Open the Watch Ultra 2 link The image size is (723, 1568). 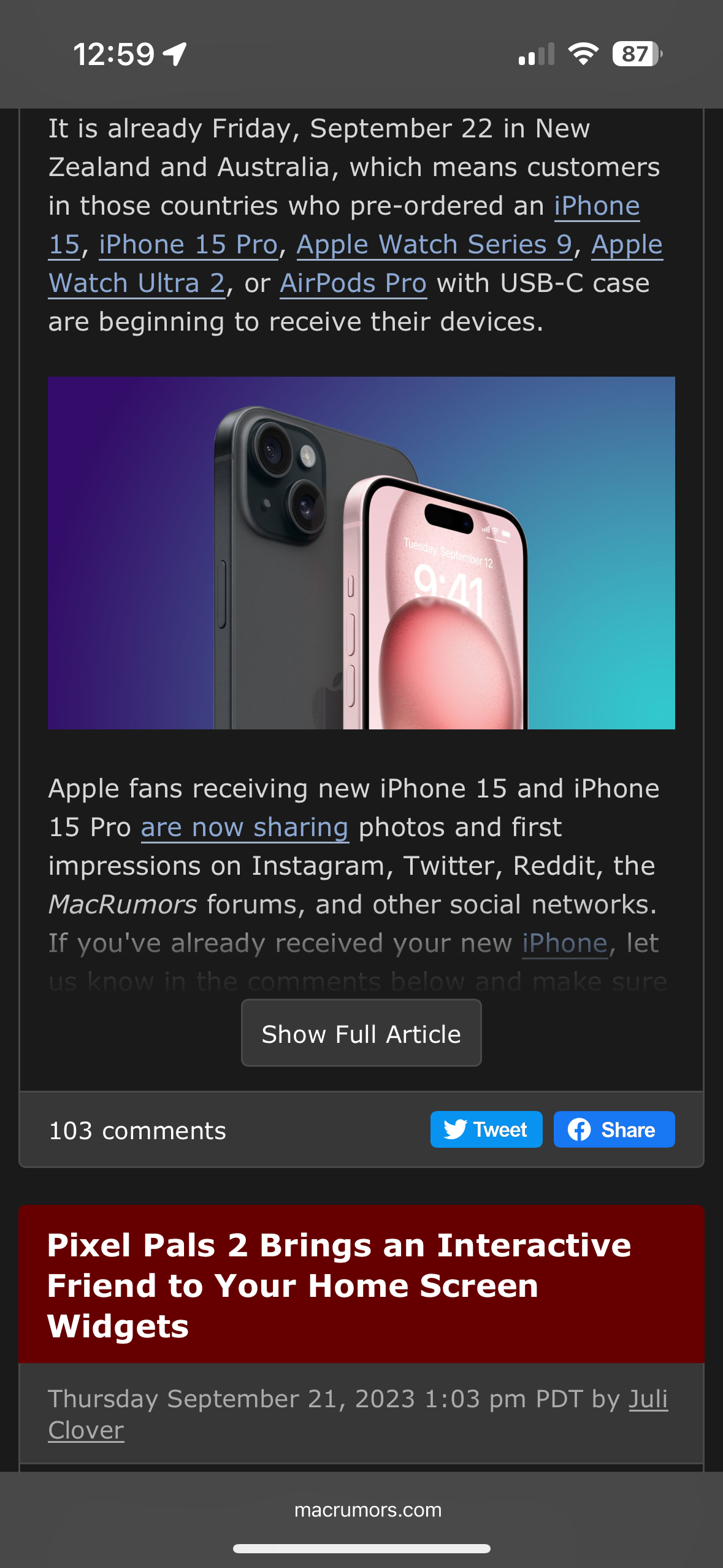pos(137,283)
